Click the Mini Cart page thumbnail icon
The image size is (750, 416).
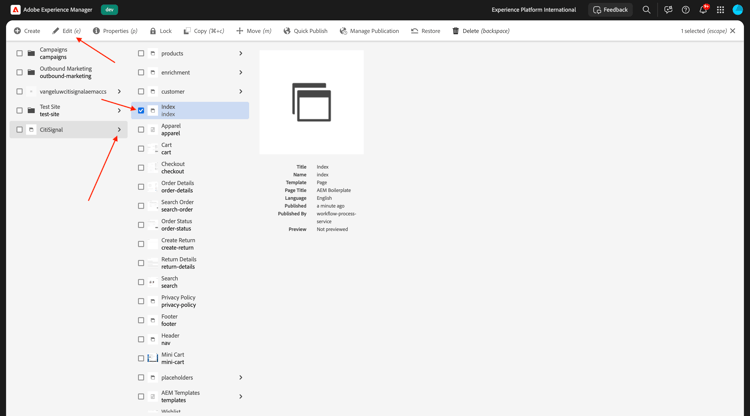(x=153, y=358)
